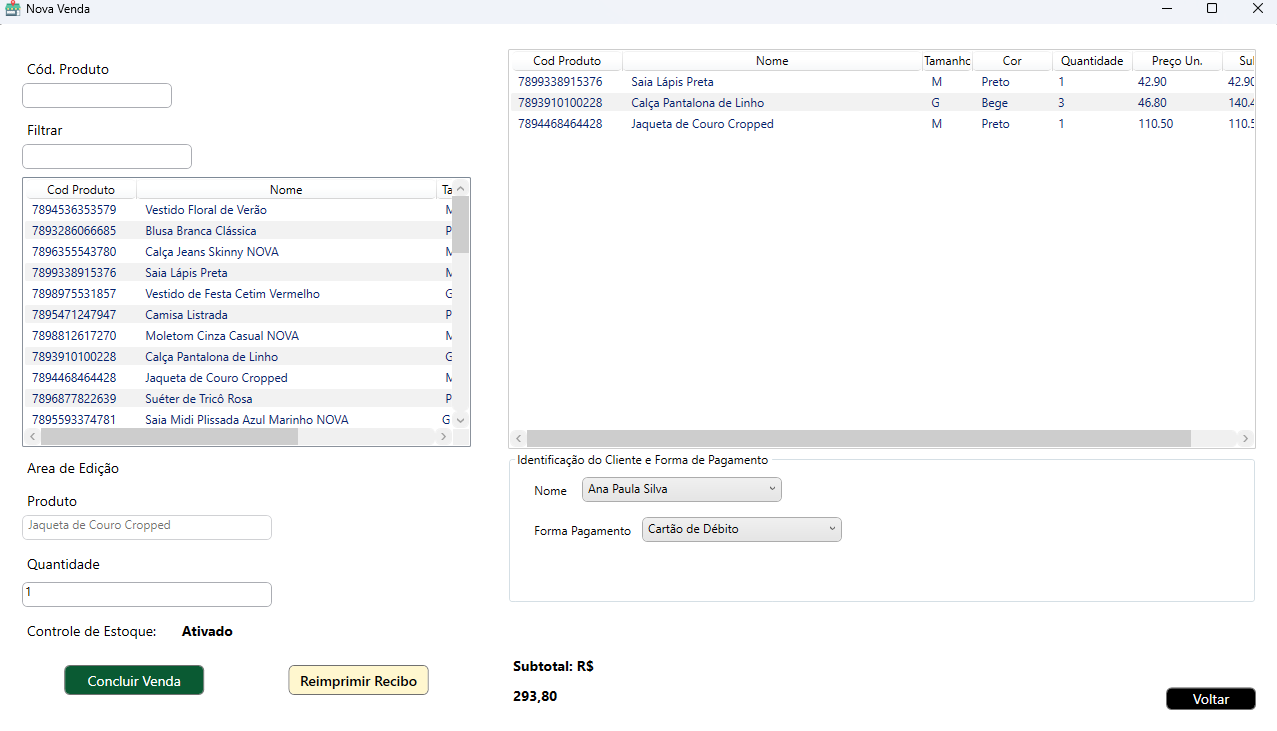Select Blusa Branca Clássica row
This screenshot has width=1277, height=731.
pyautogui.click(x=238, y=231)
